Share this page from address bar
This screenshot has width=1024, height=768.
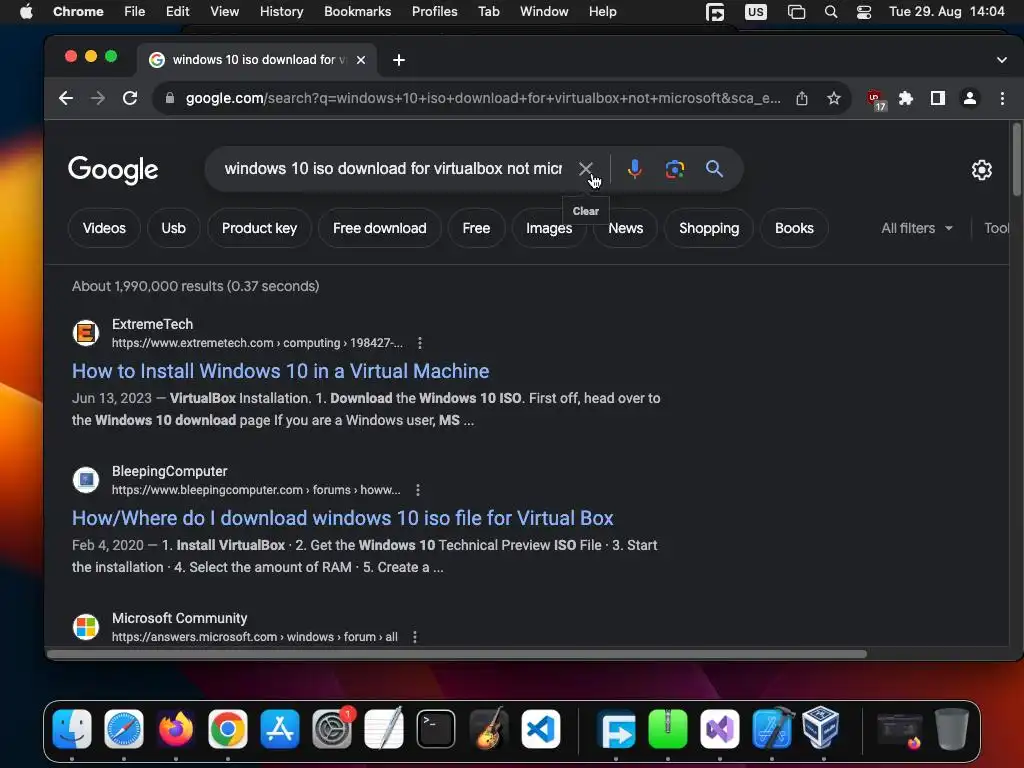pyautogui.click(x=802, y=98)
